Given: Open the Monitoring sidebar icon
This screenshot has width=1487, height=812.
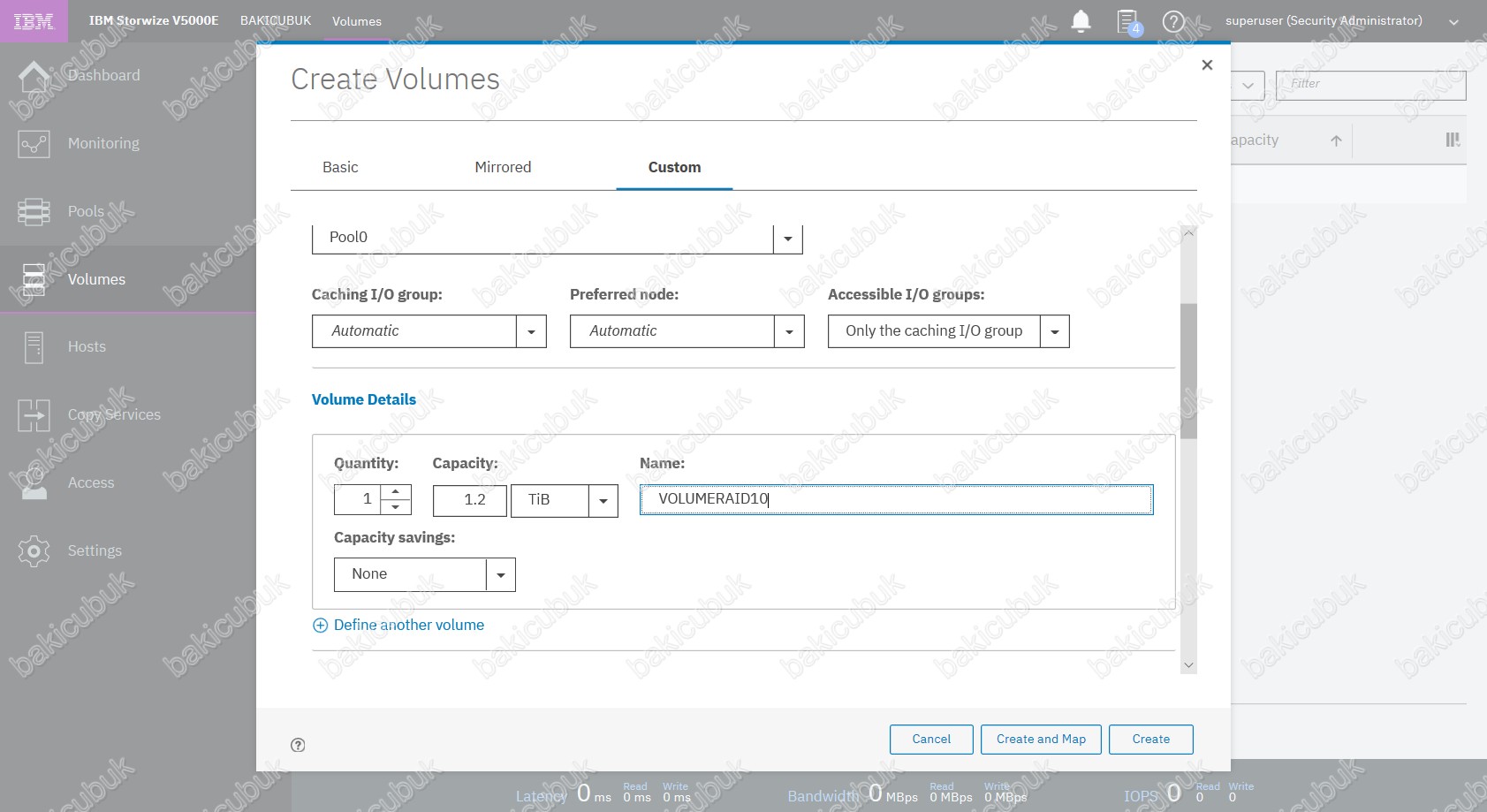Looking at the screenshot, I should pyautogui.click(x=34, y=144).
